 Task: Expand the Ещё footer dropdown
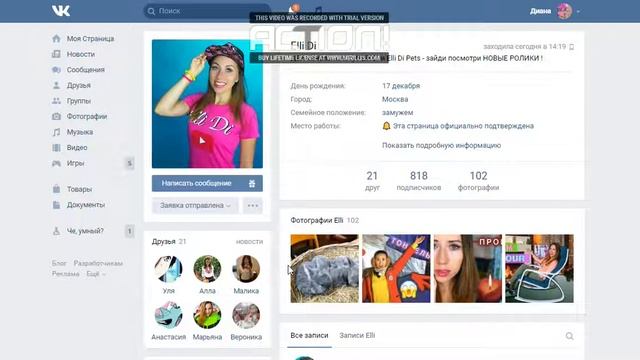(96, 274)
